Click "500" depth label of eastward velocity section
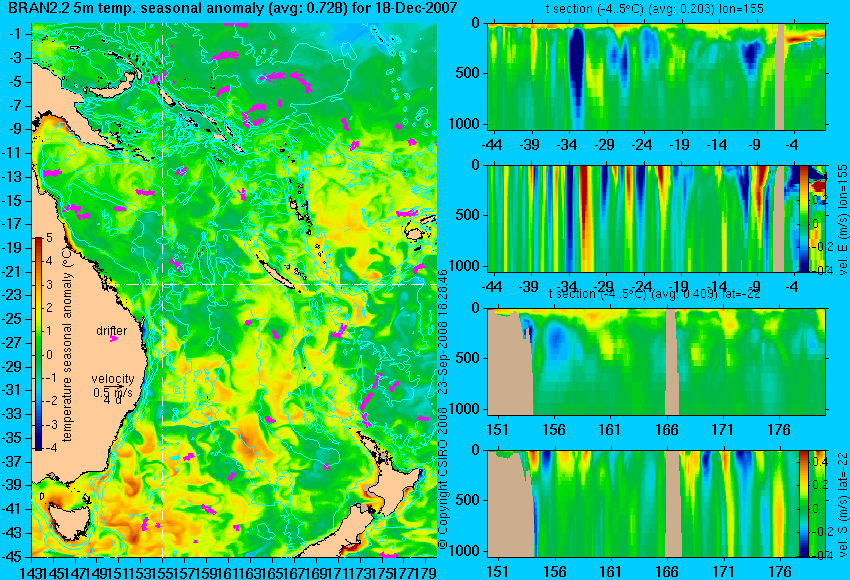The image size is (850, 580). [469, 215]
